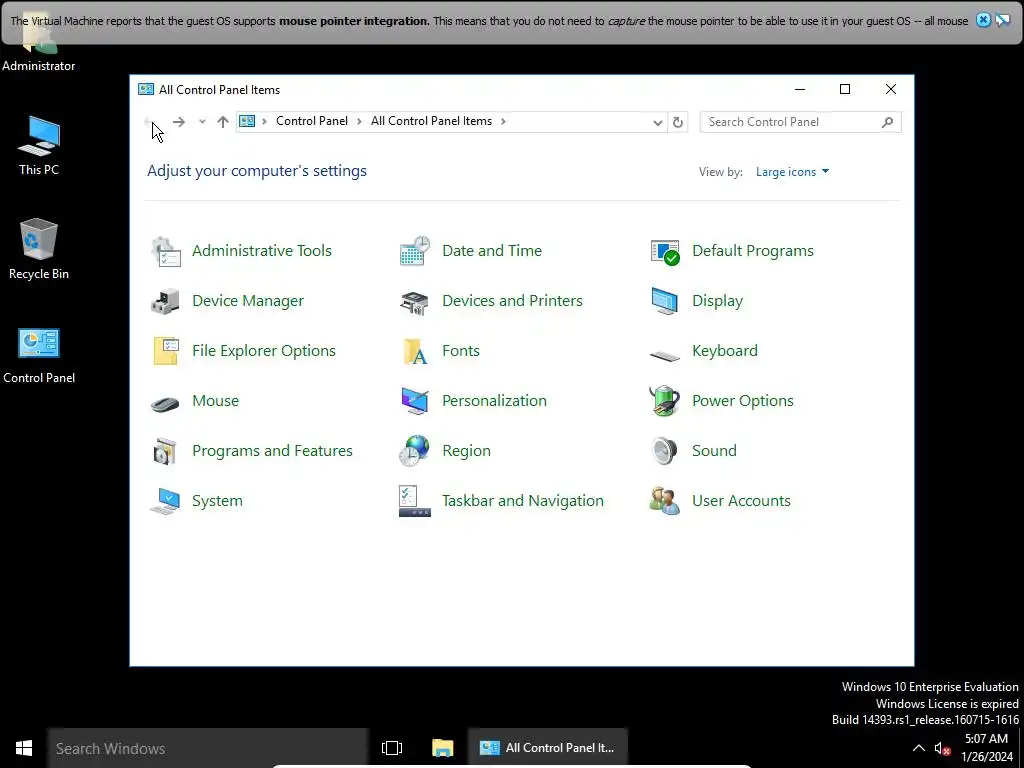Click the notification's do-not-show-again icon

point(1003,20)
